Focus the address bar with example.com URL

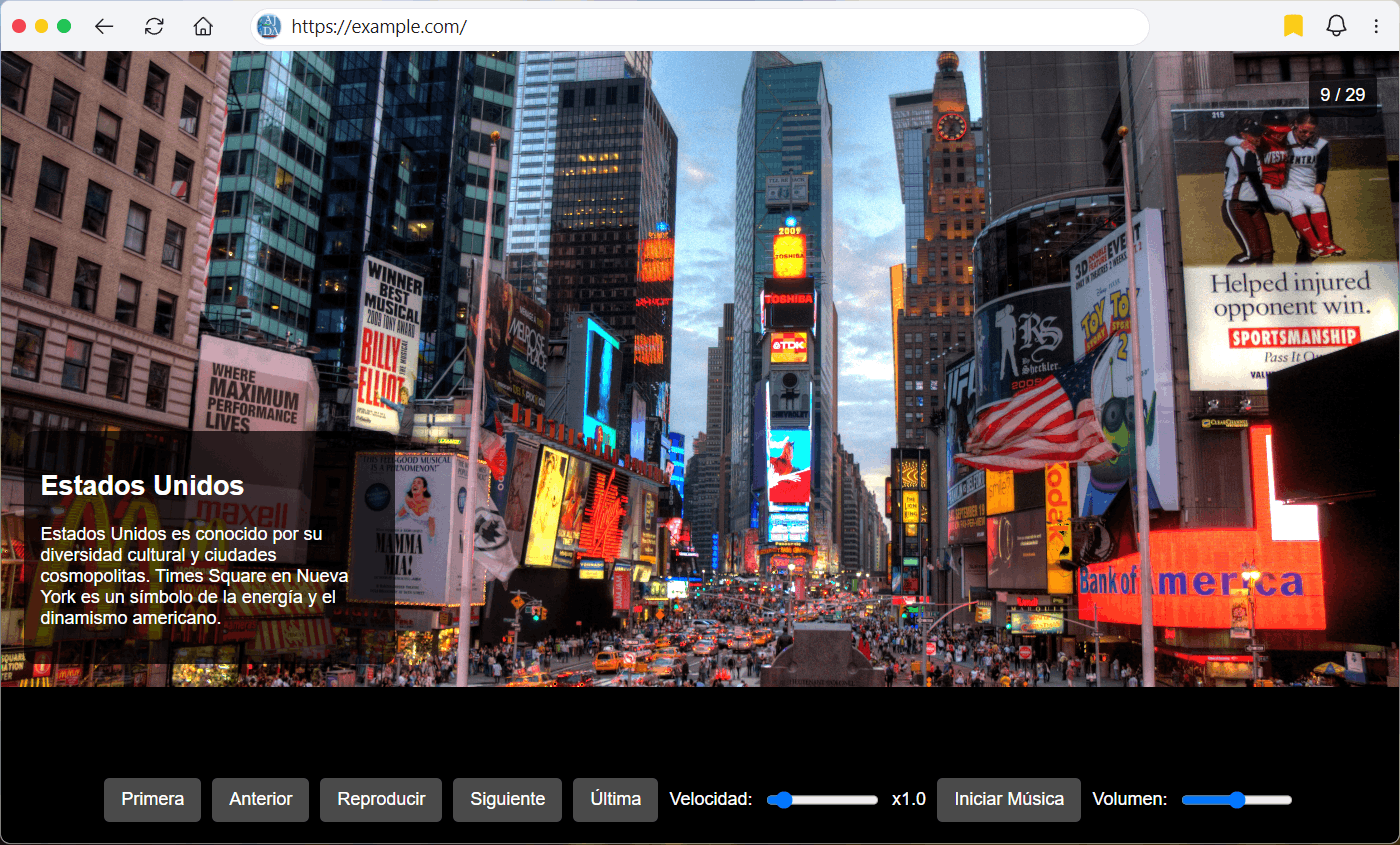pos(699,27)
